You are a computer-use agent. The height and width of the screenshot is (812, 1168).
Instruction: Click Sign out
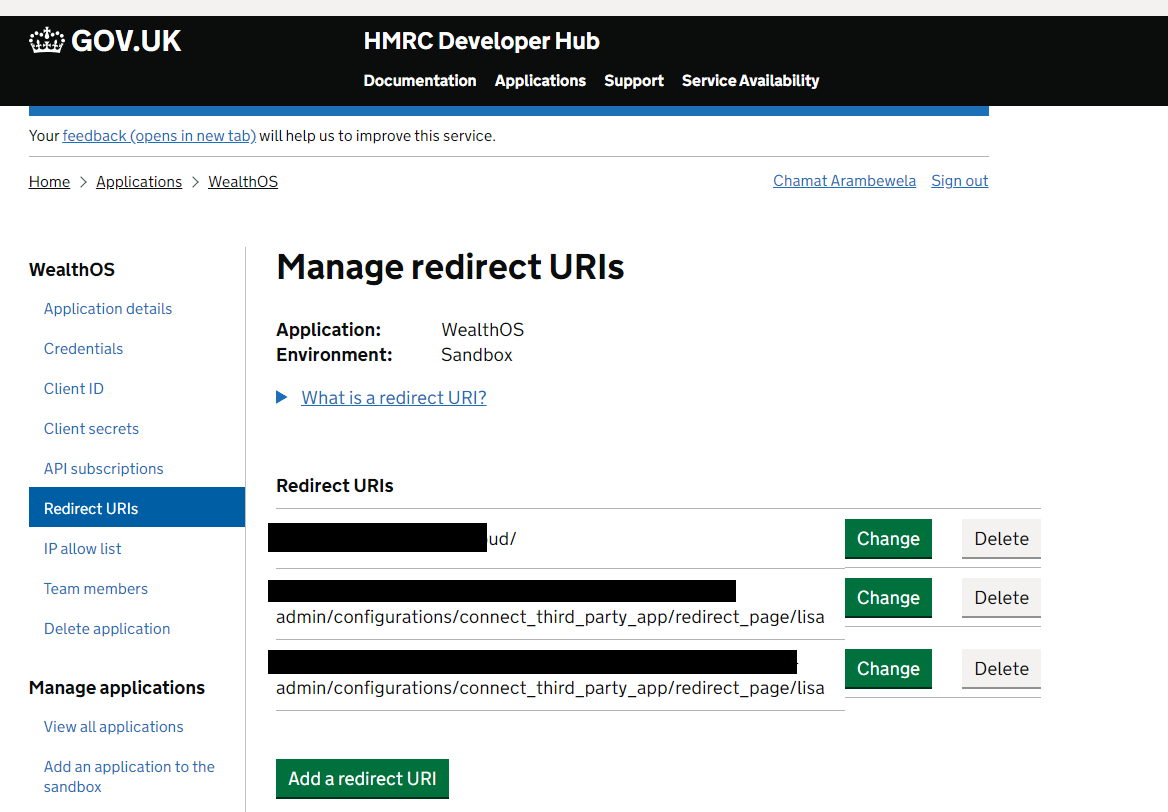tap(959, 181)
